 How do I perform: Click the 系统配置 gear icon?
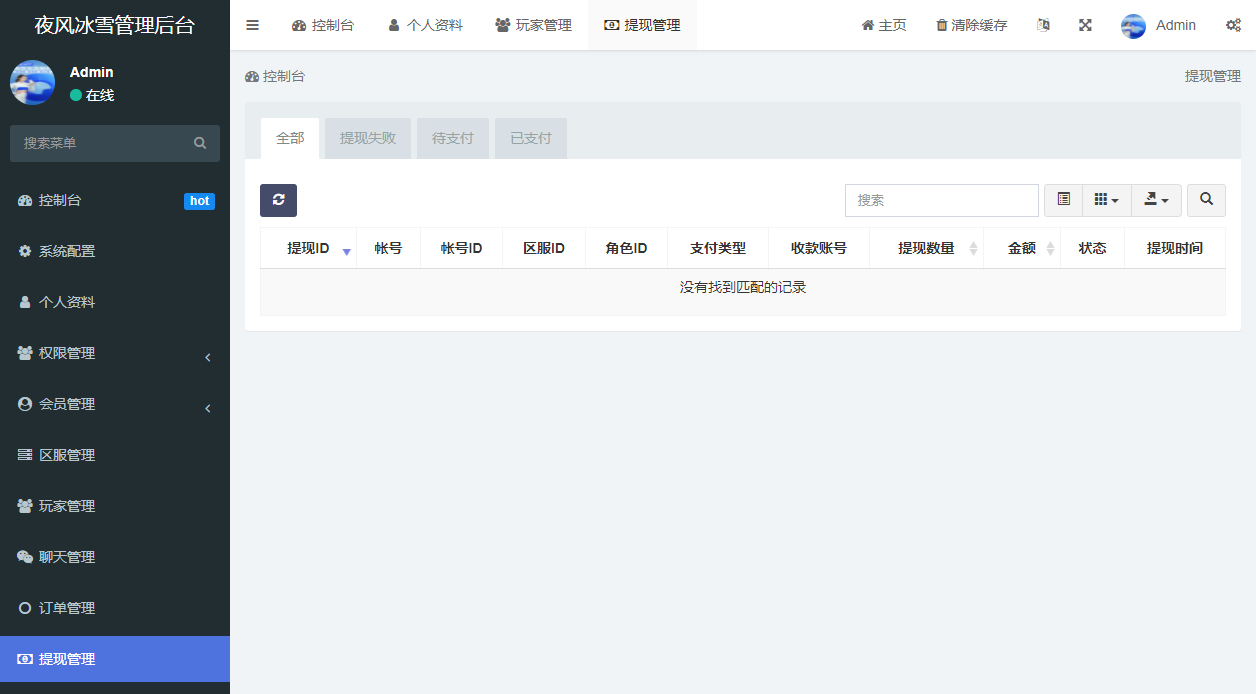25,251
